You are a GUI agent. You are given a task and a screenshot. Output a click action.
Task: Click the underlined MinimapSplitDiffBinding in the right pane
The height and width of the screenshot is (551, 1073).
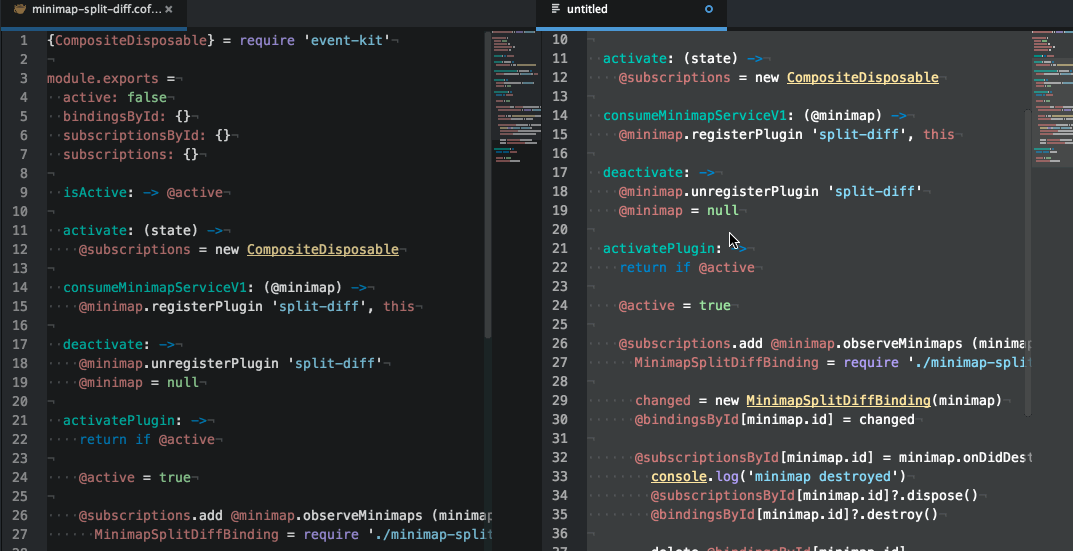(838, 401)
